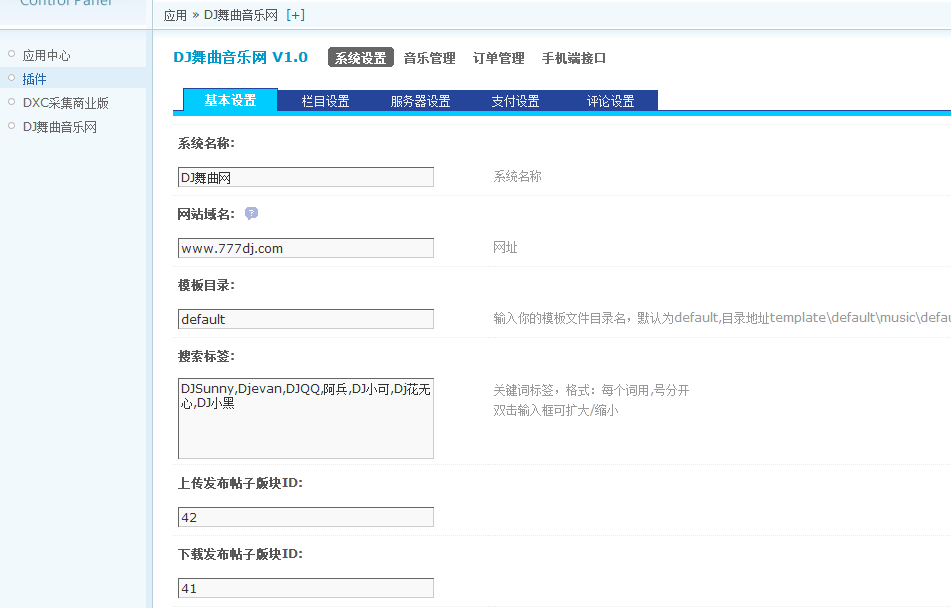The width and height of the screenshot is (951, 608).
Task: Switch to the 服务器设置 sub-tab
Action: point(423,100)
